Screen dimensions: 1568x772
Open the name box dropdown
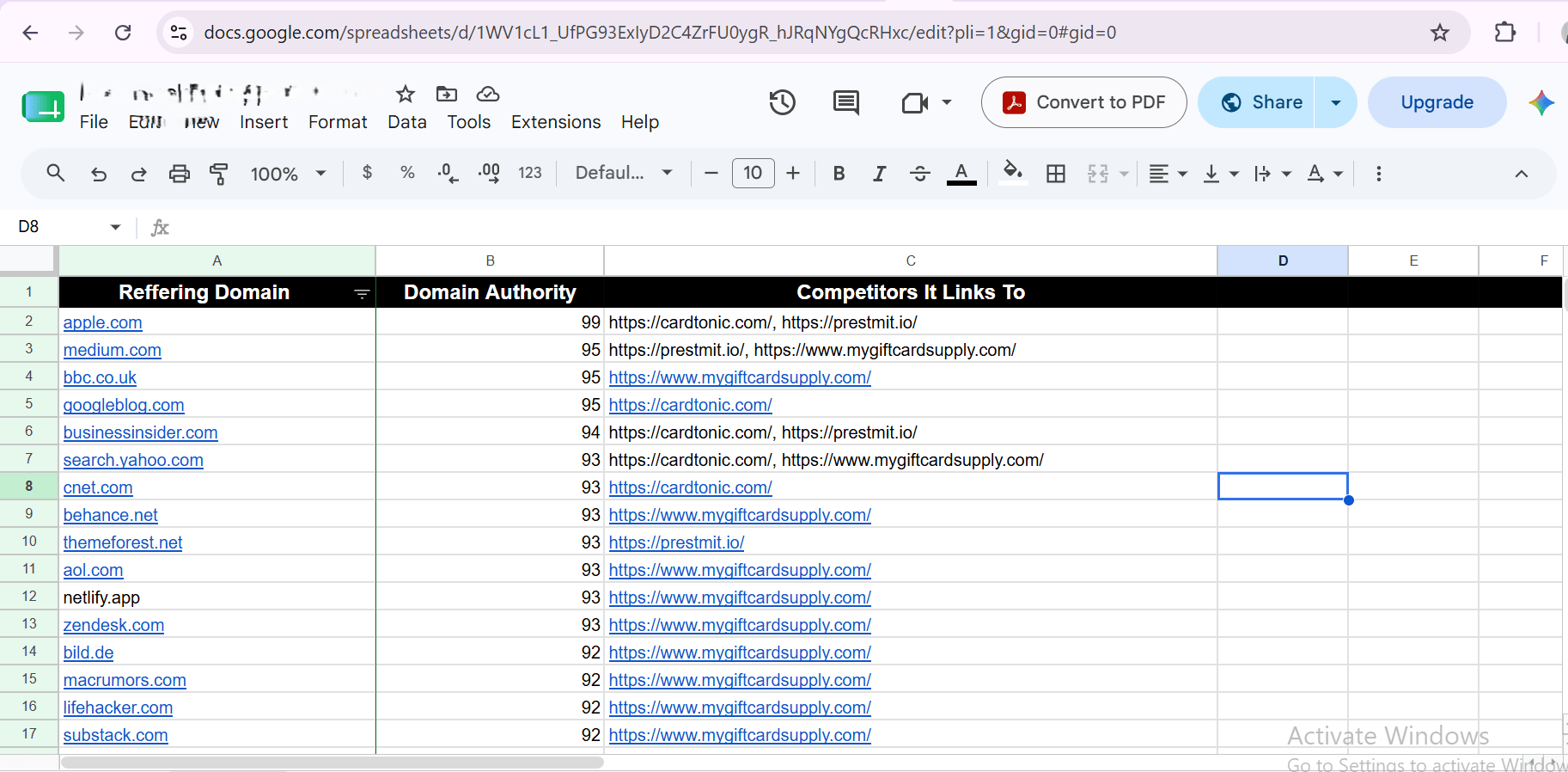[x=115, y=227]
